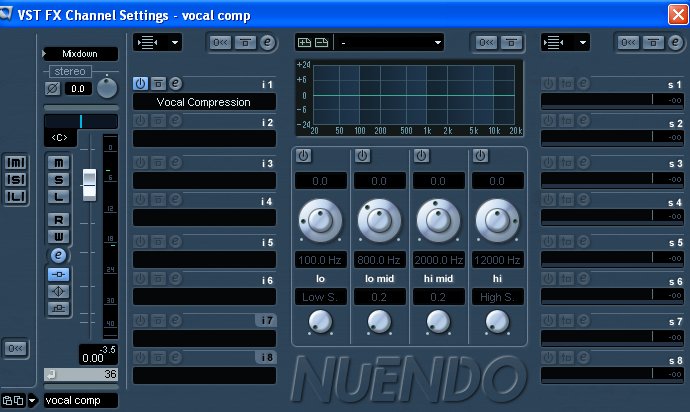This screenshot has height=412, width=690.
Task: Enable the hi EQ band
Action: click(480, 155)
